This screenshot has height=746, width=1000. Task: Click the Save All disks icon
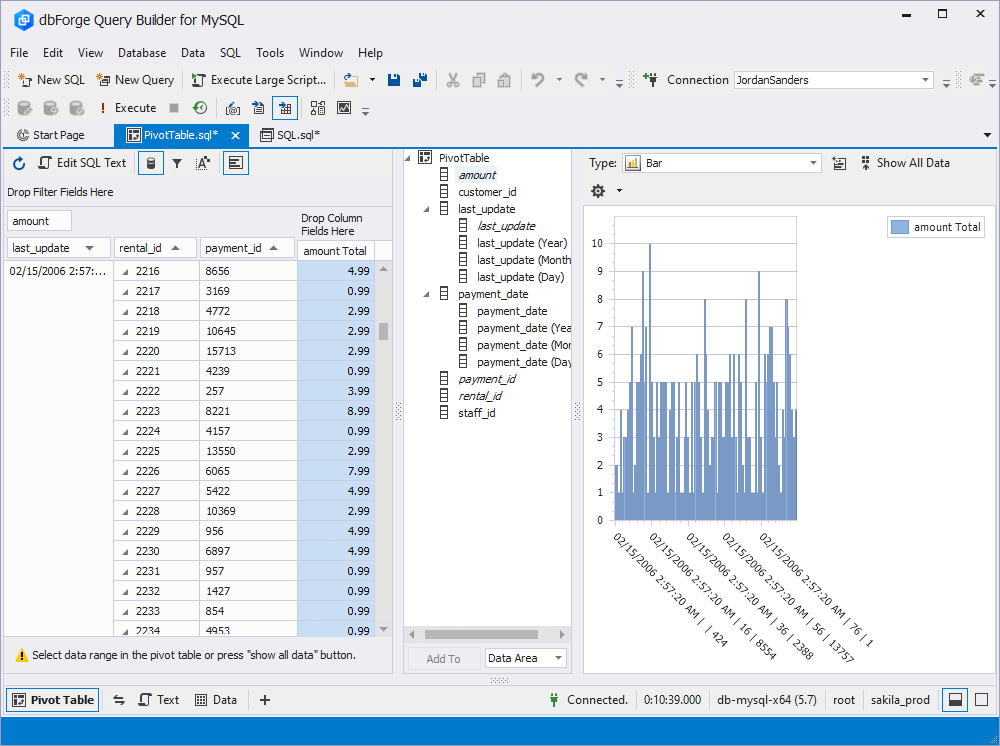click(x=420, y=80)
